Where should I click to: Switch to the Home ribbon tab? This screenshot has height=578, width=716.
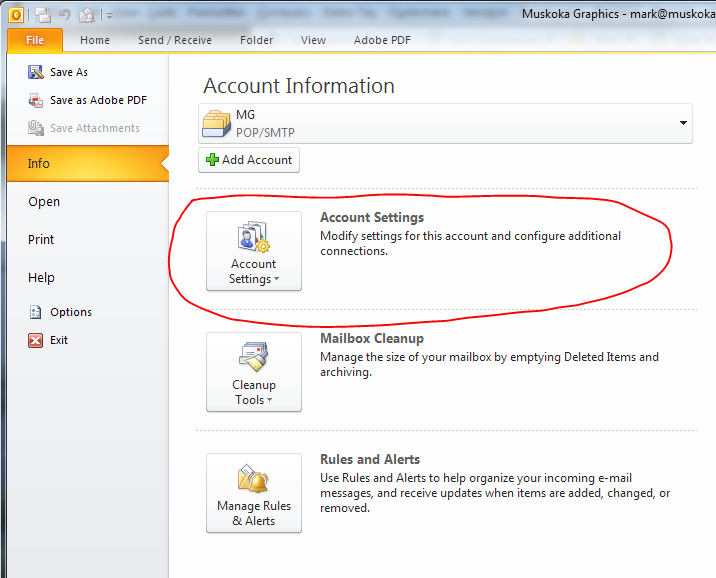(x=95, y=40)
